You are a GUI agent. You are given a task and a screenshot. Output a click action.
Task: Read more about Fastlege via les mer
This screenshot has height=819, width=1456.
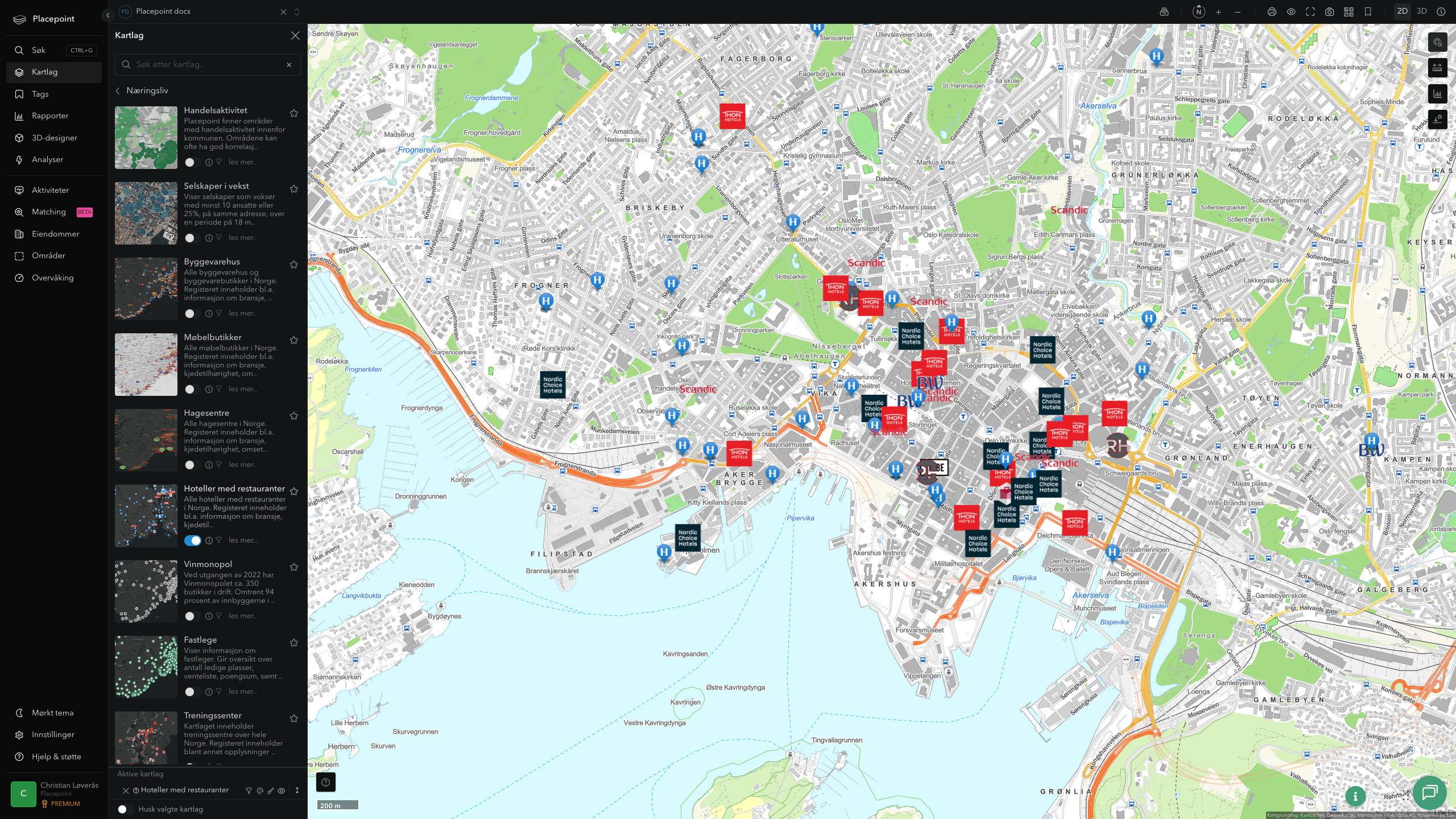pyautogui.click(x=243, y=692)
